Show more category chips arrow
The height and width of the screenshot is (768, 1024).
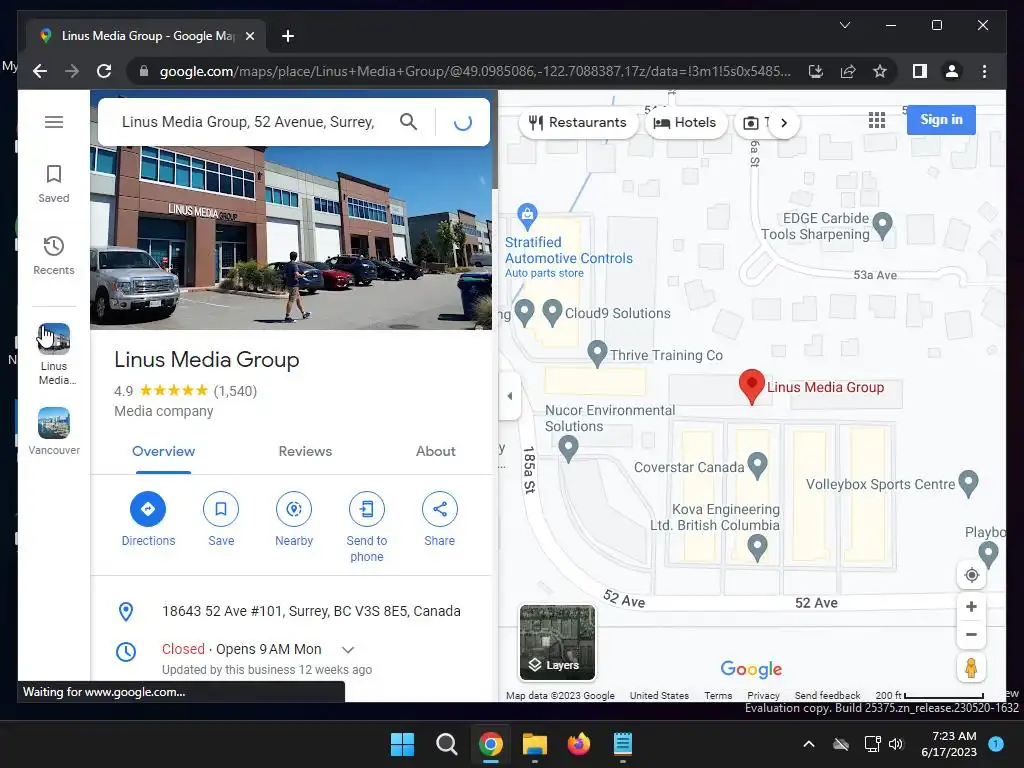[784, 123]
